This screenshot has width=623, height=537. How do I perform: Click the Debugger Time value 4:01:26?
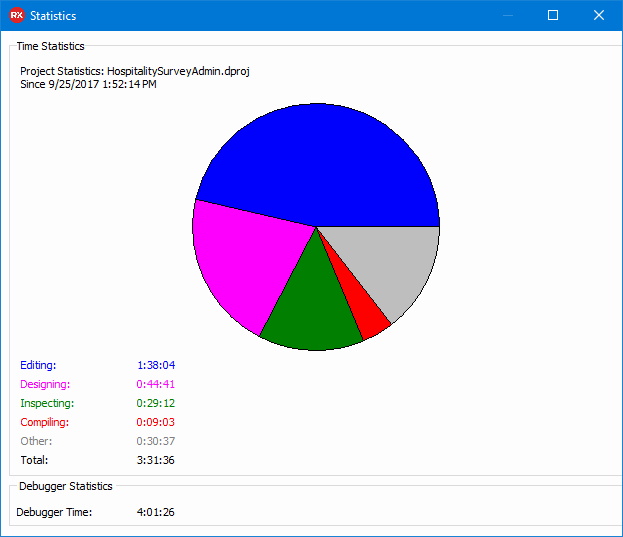tap(156, 512)
